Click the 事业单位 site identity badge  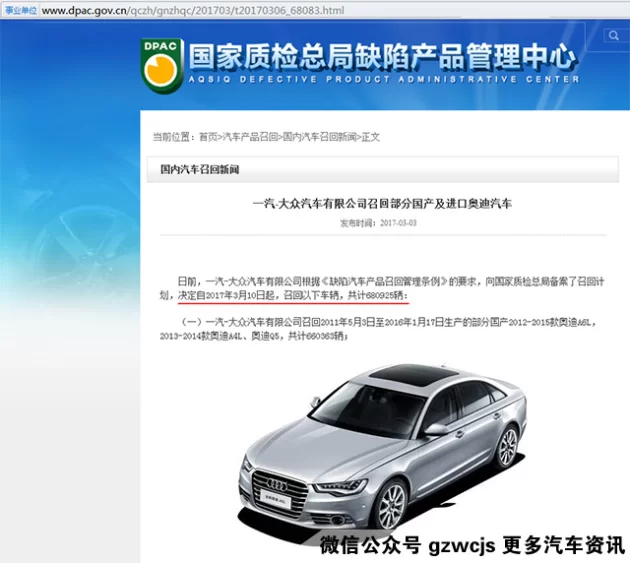point(19,10)
